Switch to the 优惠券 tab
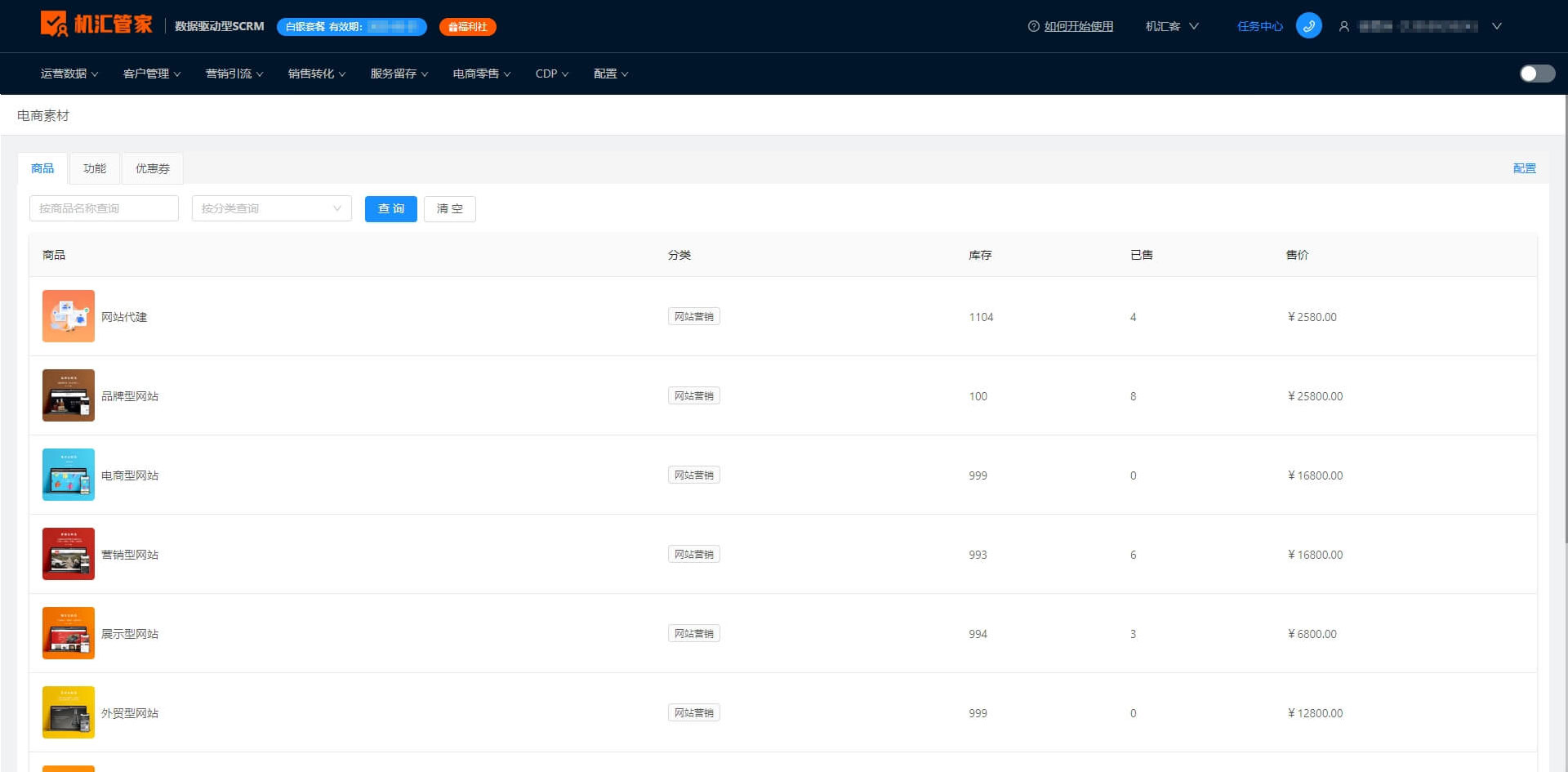 click(x=153, y=168)
